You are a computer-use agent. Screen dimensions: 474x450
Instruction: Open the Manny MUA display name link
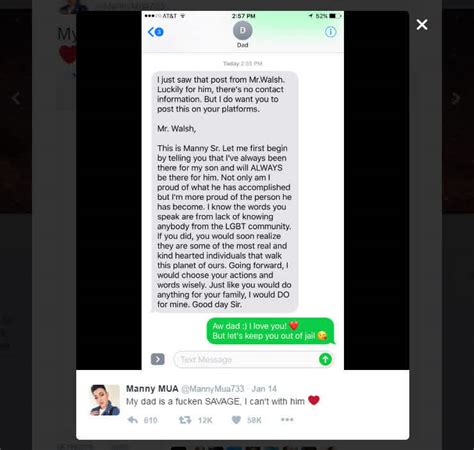point(152,389)
